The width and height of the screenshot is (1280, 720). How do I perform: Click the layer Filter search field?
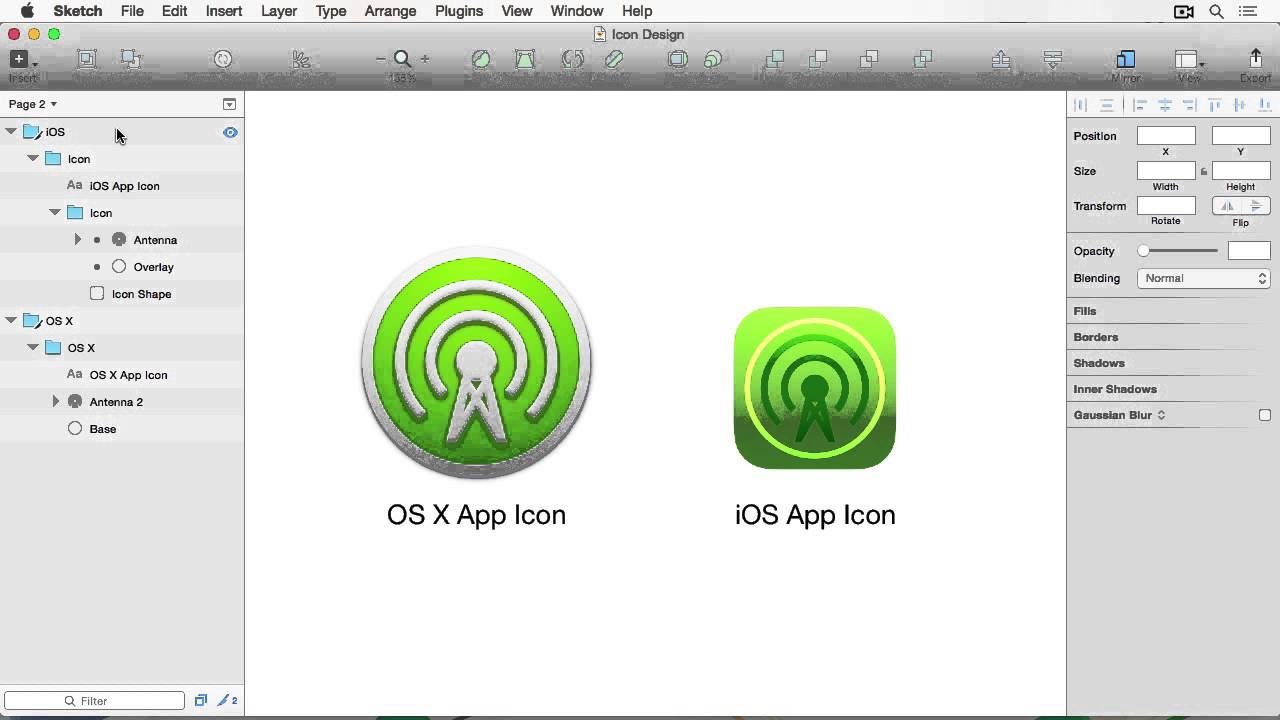94,701
